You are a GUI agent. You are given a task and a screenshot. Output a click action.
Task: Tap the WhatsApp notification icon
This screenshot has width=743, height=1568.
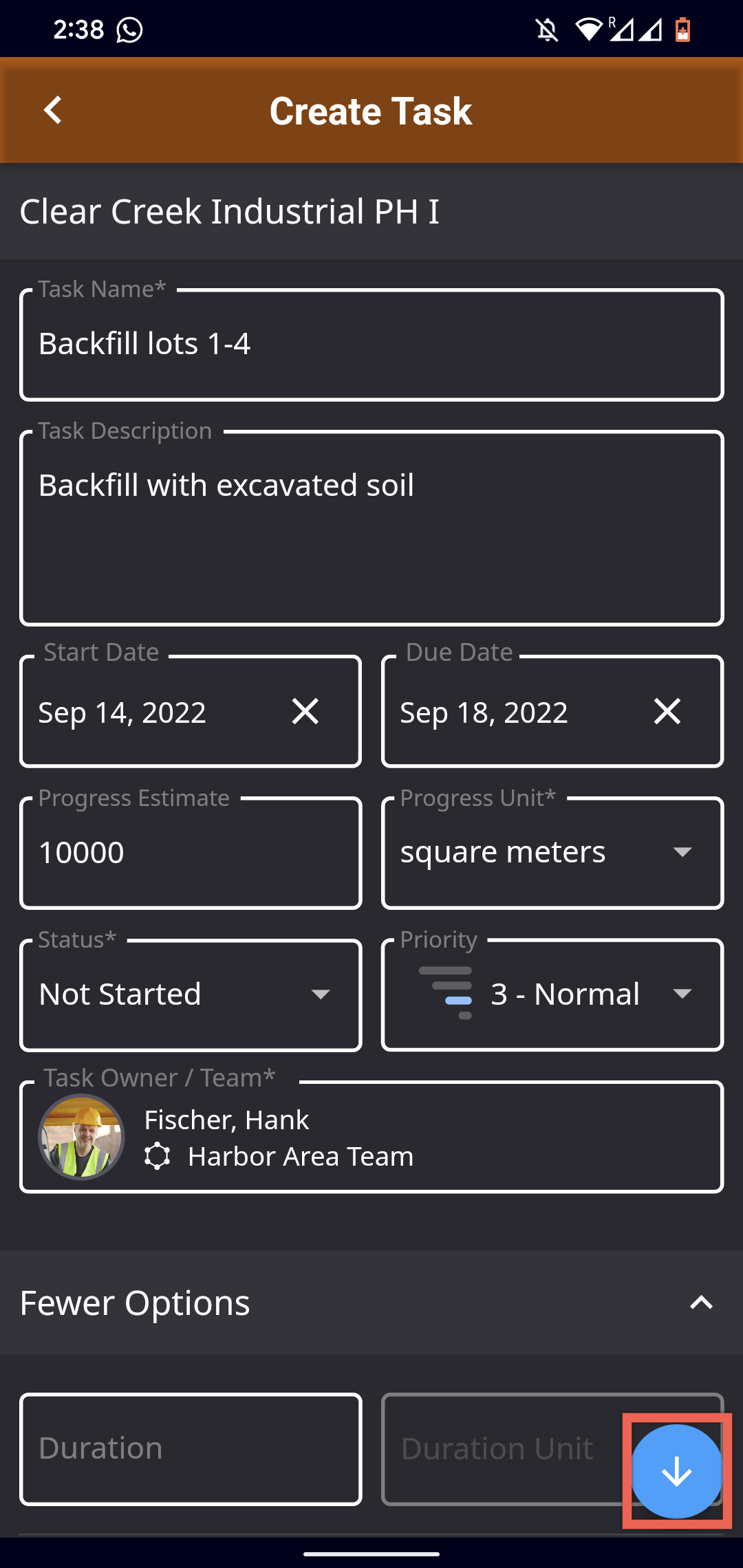pyautogui.click(x=129, y=30)
